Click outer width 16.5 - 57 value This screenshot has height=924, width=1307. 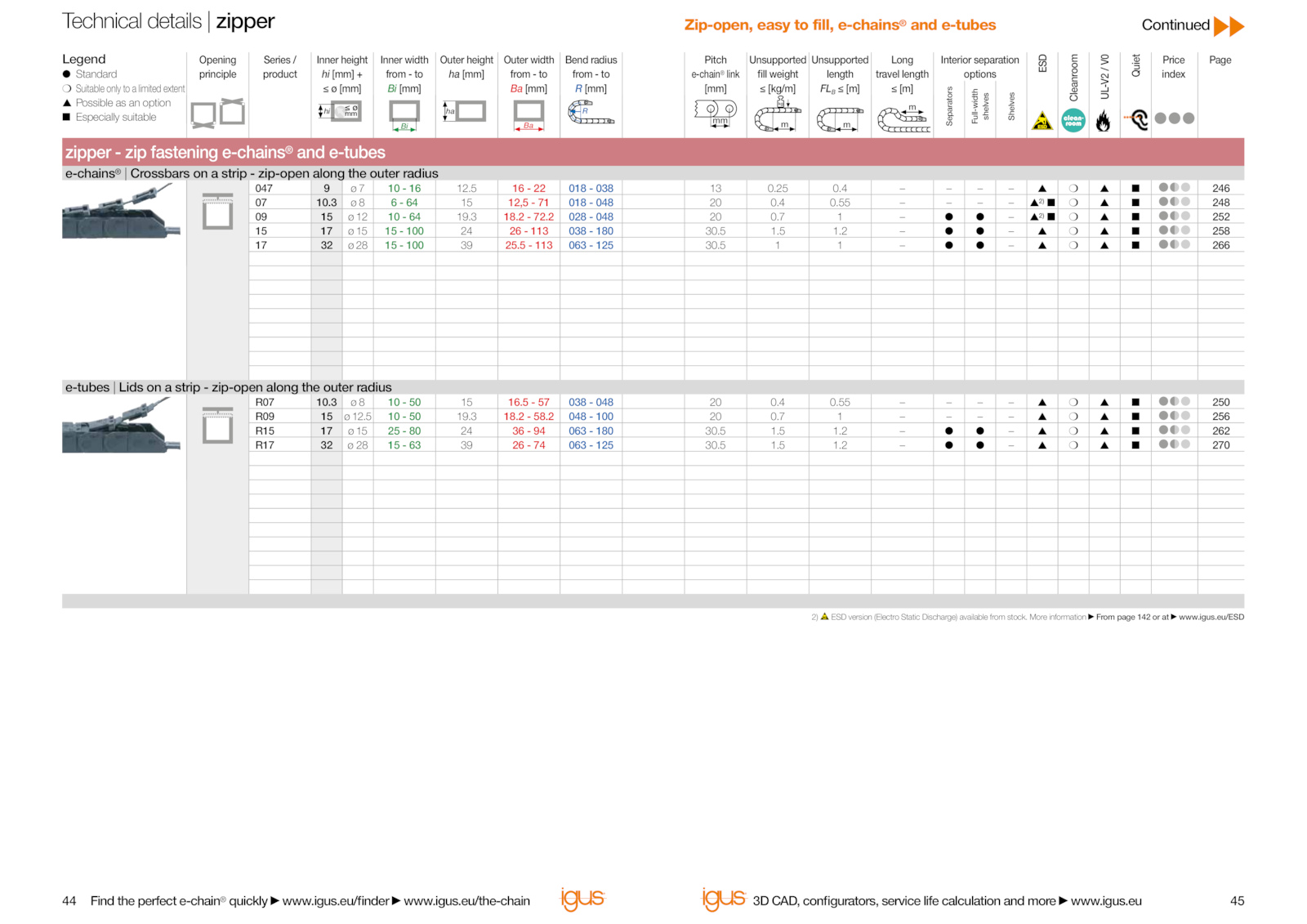529,402
